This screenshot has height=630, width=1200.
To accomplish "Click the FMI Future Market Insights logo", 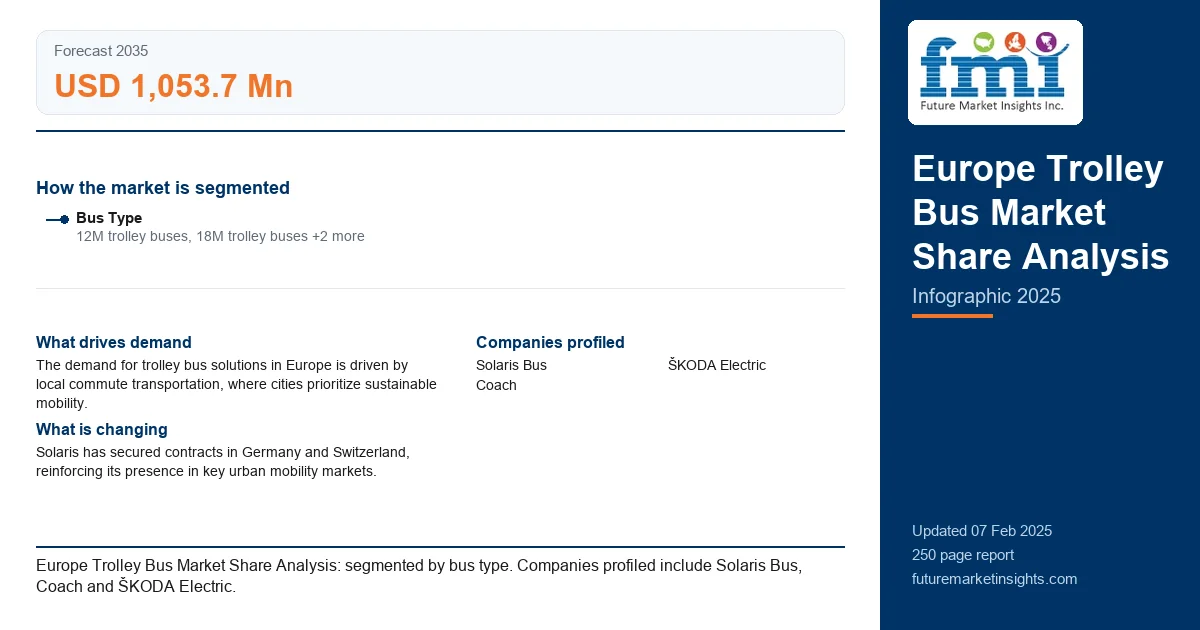I will point(995,72).
